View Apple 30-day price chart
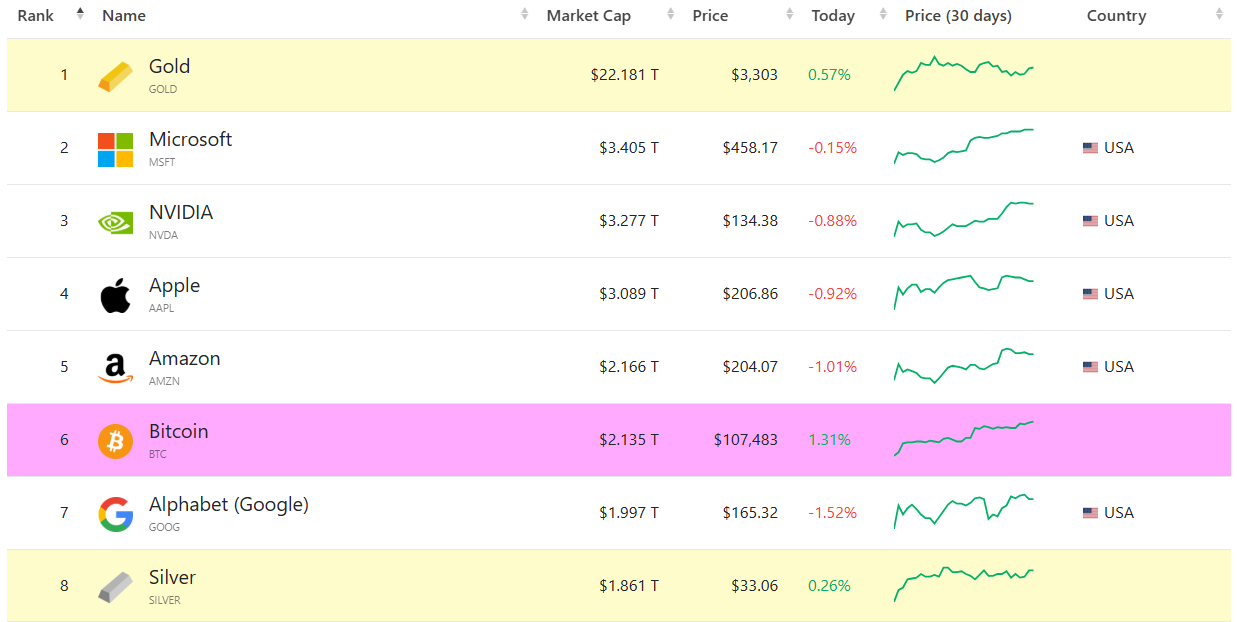Image resolution: width=1237 pixels, height=622 pixels. click(x=963, y=292)
